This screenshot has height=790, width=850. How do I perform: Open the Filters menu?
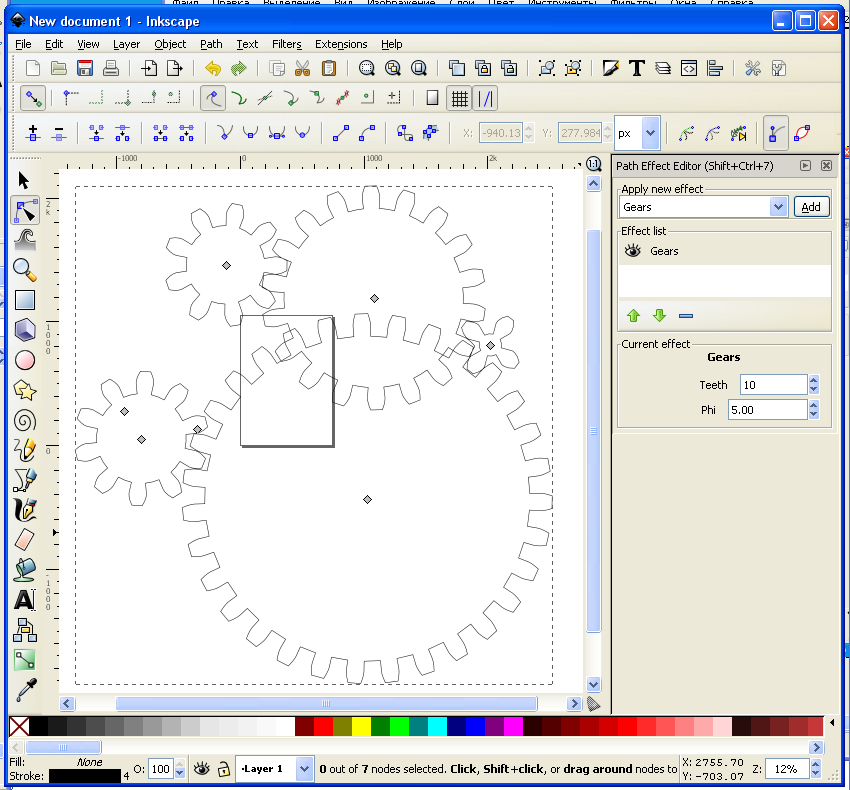[x=286, y=44]
